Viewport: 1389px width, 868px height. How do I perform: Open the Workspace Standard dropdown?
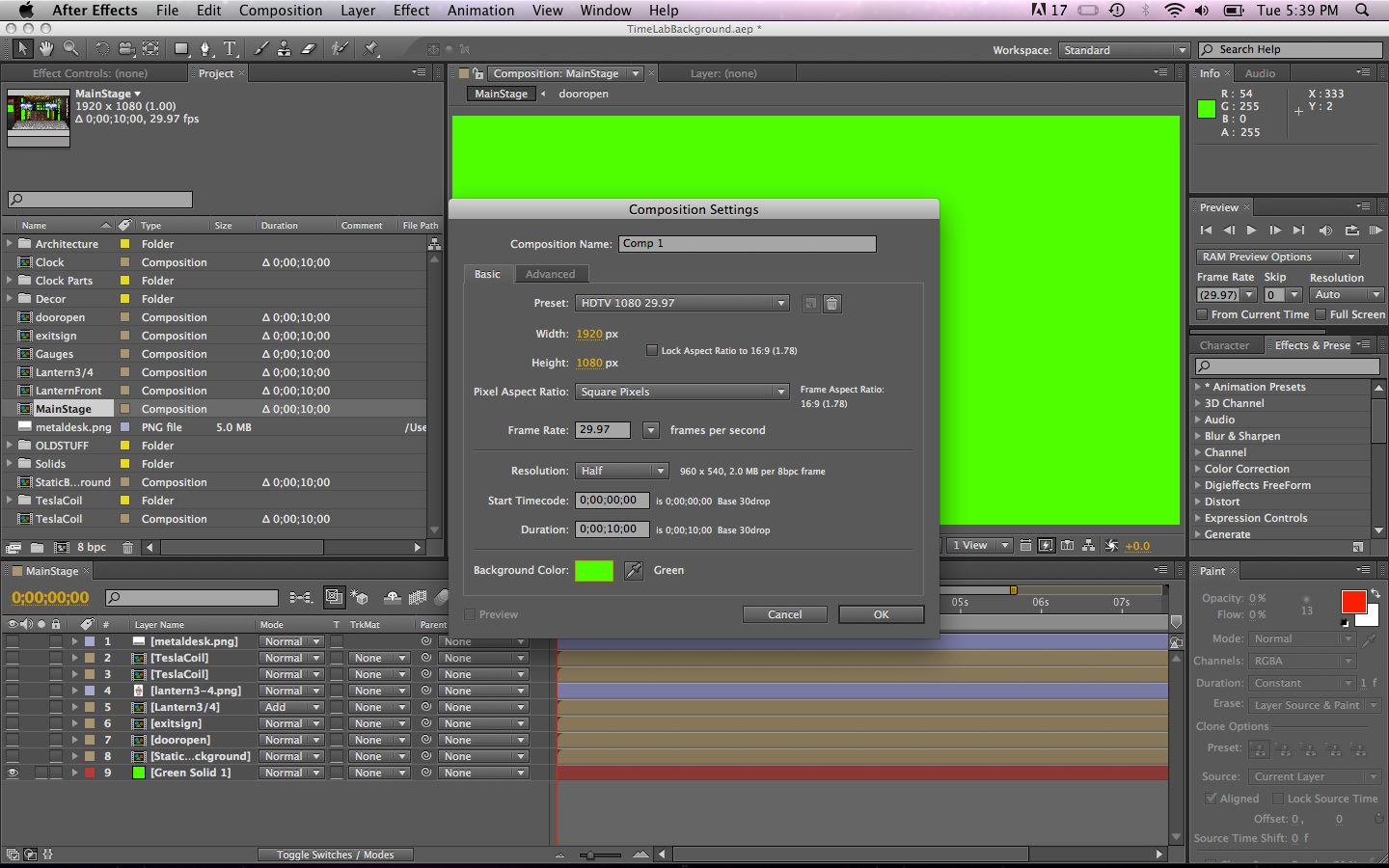tap(1125, 50)
